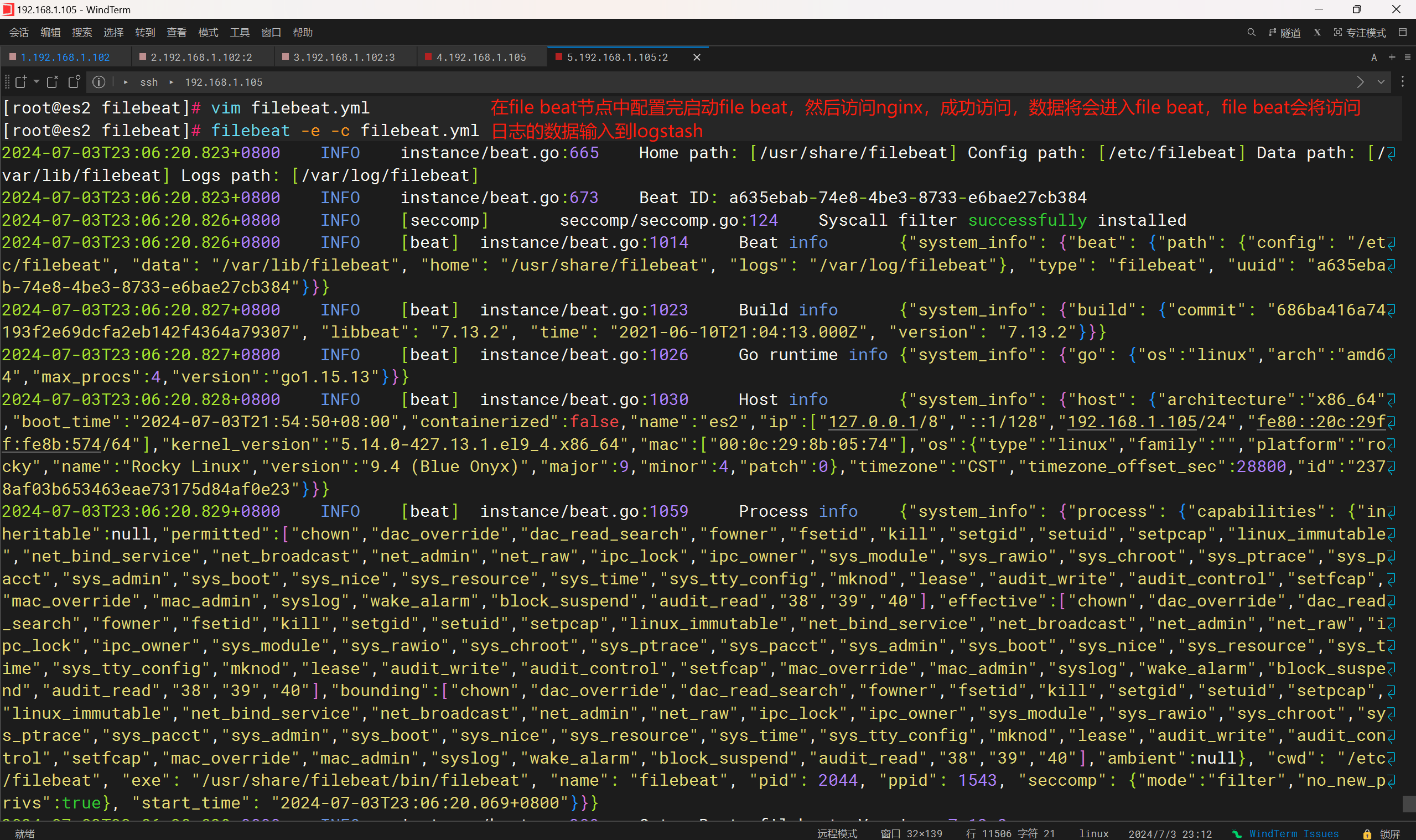This screenshot has height=840, width=1416.
Task: Click the 远程模式 status bar item
Action: tap(837, 833)
